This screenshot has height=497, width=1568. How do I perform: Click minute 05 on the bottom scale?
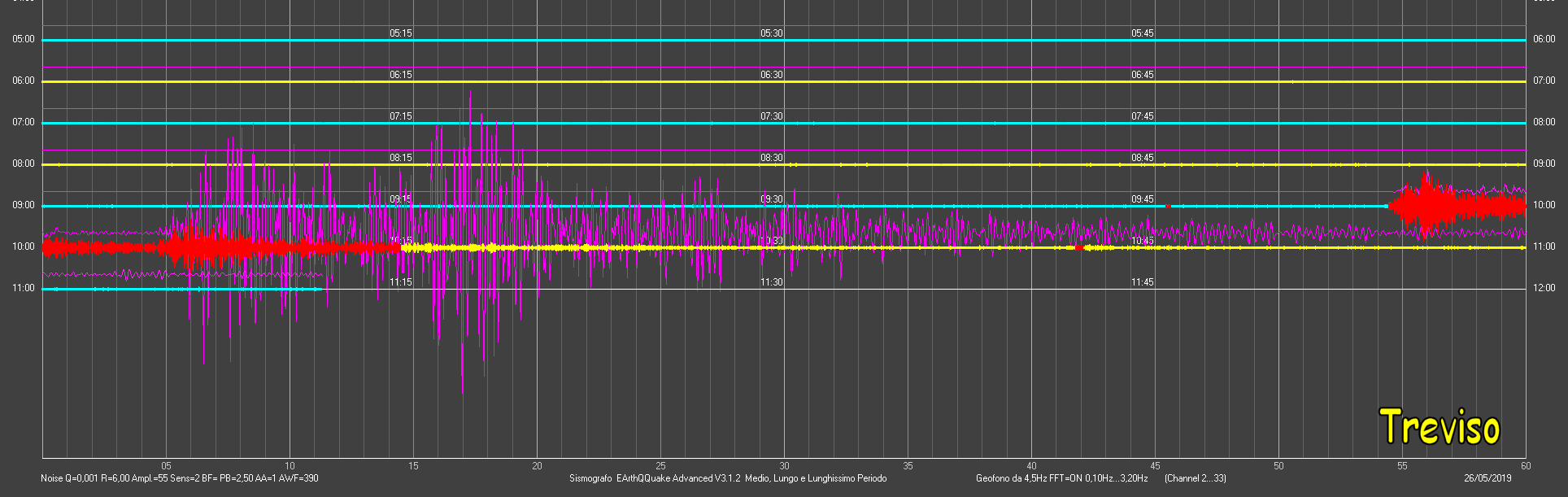point(166,466)
